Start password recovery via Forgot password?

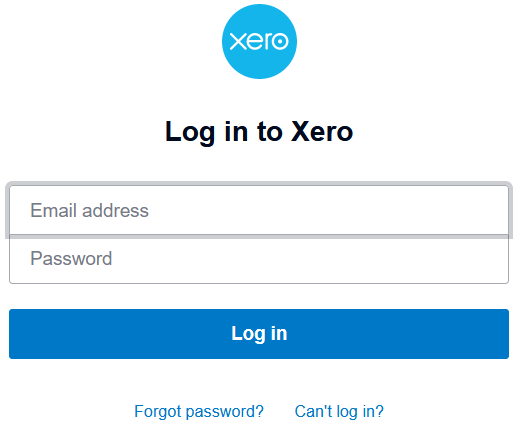pos(199,411)
